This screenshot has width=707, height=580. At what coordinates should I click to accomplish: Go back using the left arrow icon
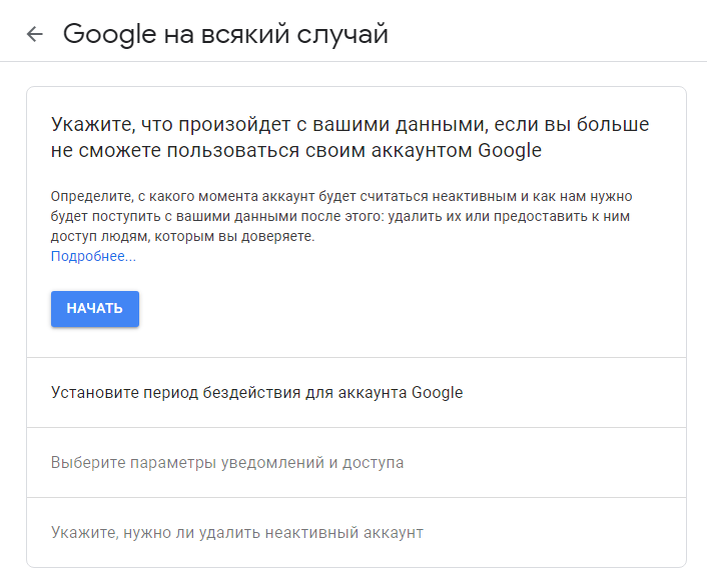[35, 34]
